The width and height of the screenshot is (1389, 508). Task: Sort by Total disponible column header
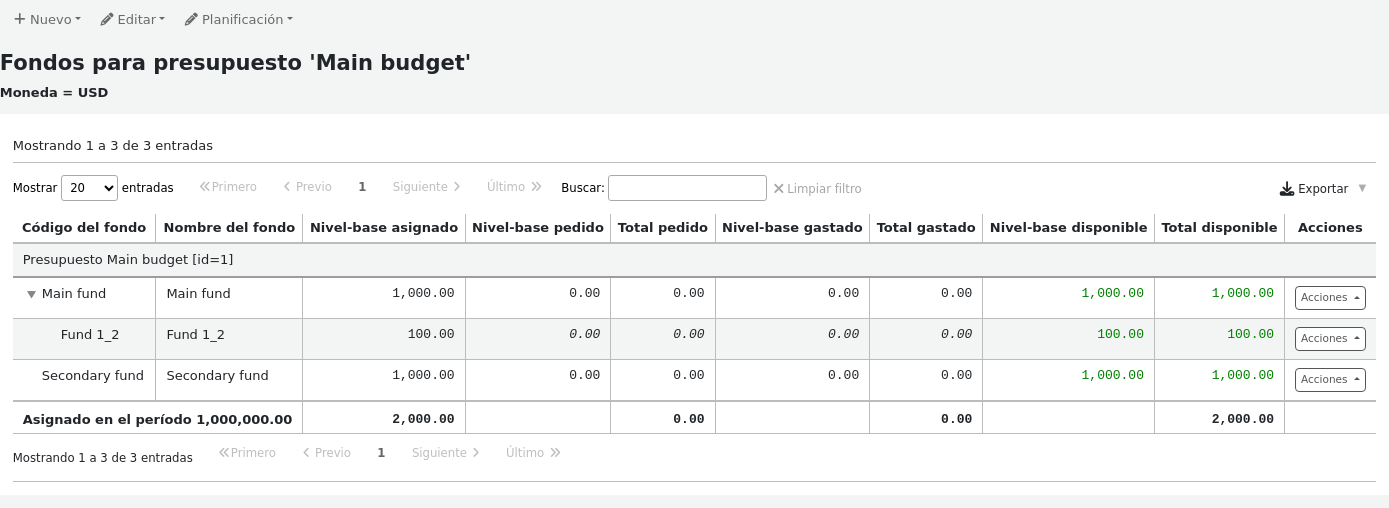1219,228
